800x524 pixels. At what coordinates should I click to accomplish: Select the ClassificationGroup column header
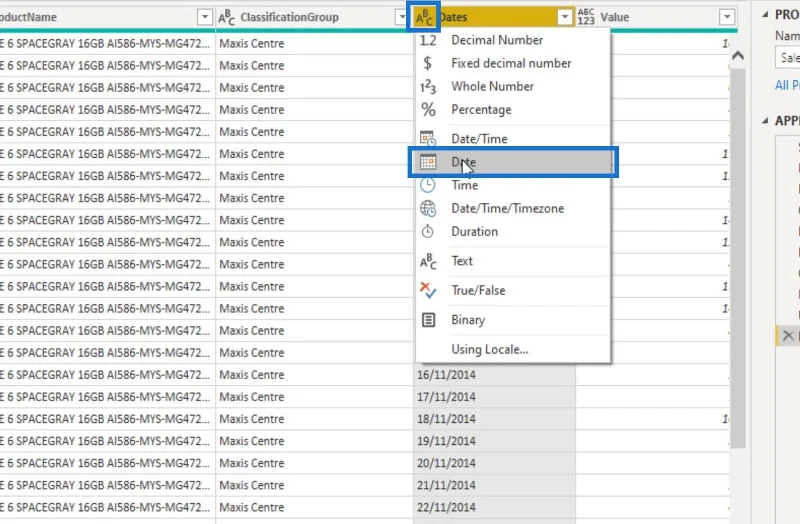[x=314, y=17]
